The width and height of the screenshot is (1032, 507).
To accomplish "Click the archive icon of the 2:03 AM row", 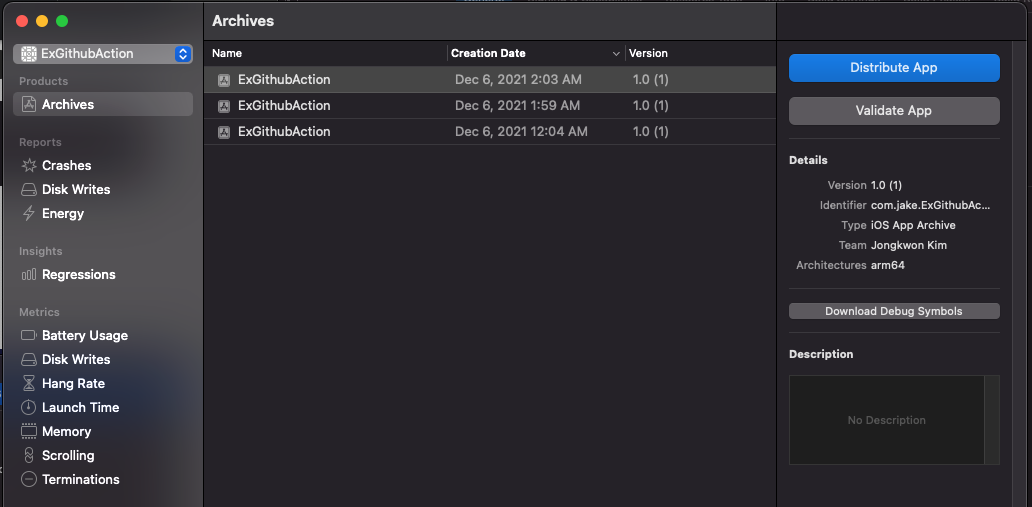I will pyautogui.click(x=224, y=80).
